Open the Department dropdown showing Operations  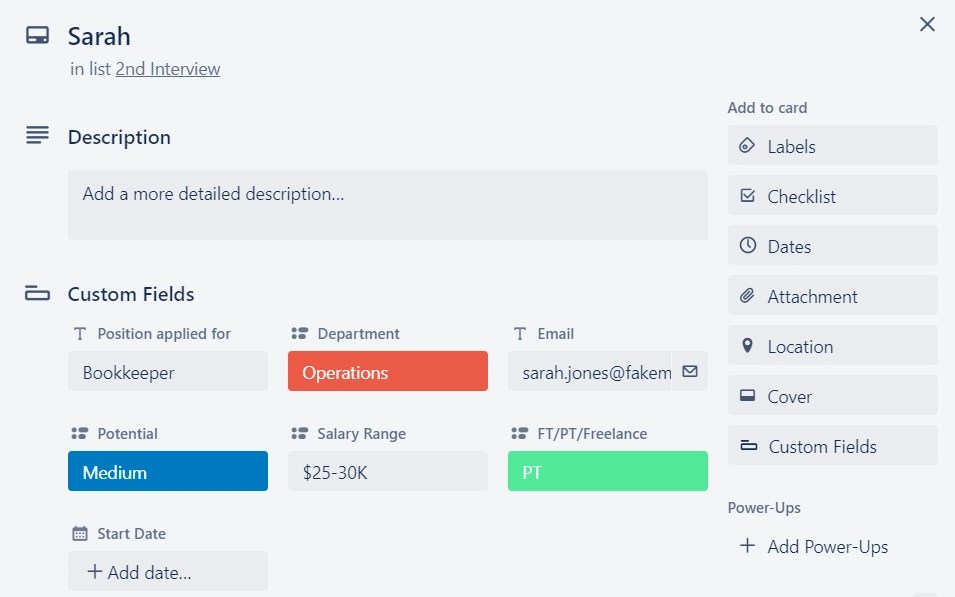[x=388, y=371]
